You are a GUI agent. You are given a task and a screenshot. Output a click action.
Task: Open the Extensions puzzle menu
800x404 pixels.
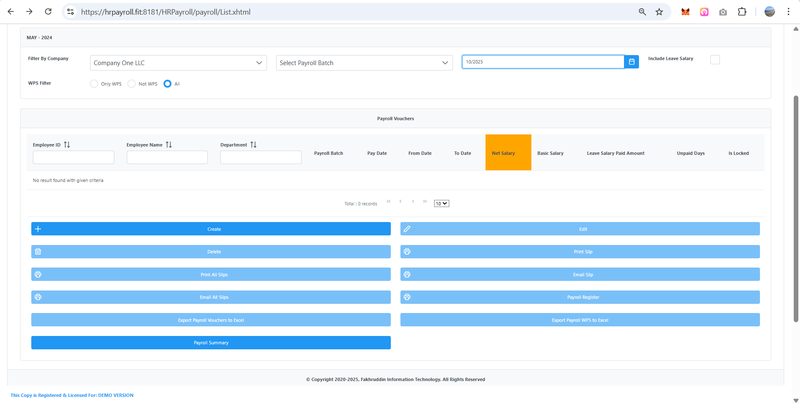coord(742,12)
